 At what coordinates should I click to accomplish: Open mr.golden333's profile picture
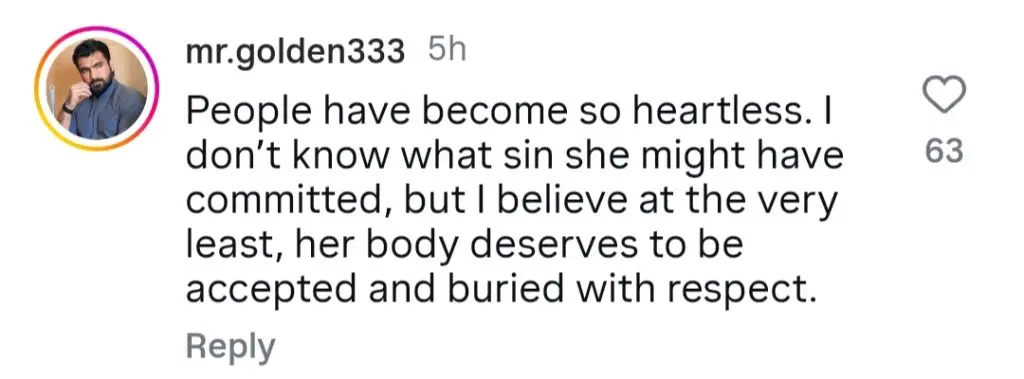[x=97, y=88]
